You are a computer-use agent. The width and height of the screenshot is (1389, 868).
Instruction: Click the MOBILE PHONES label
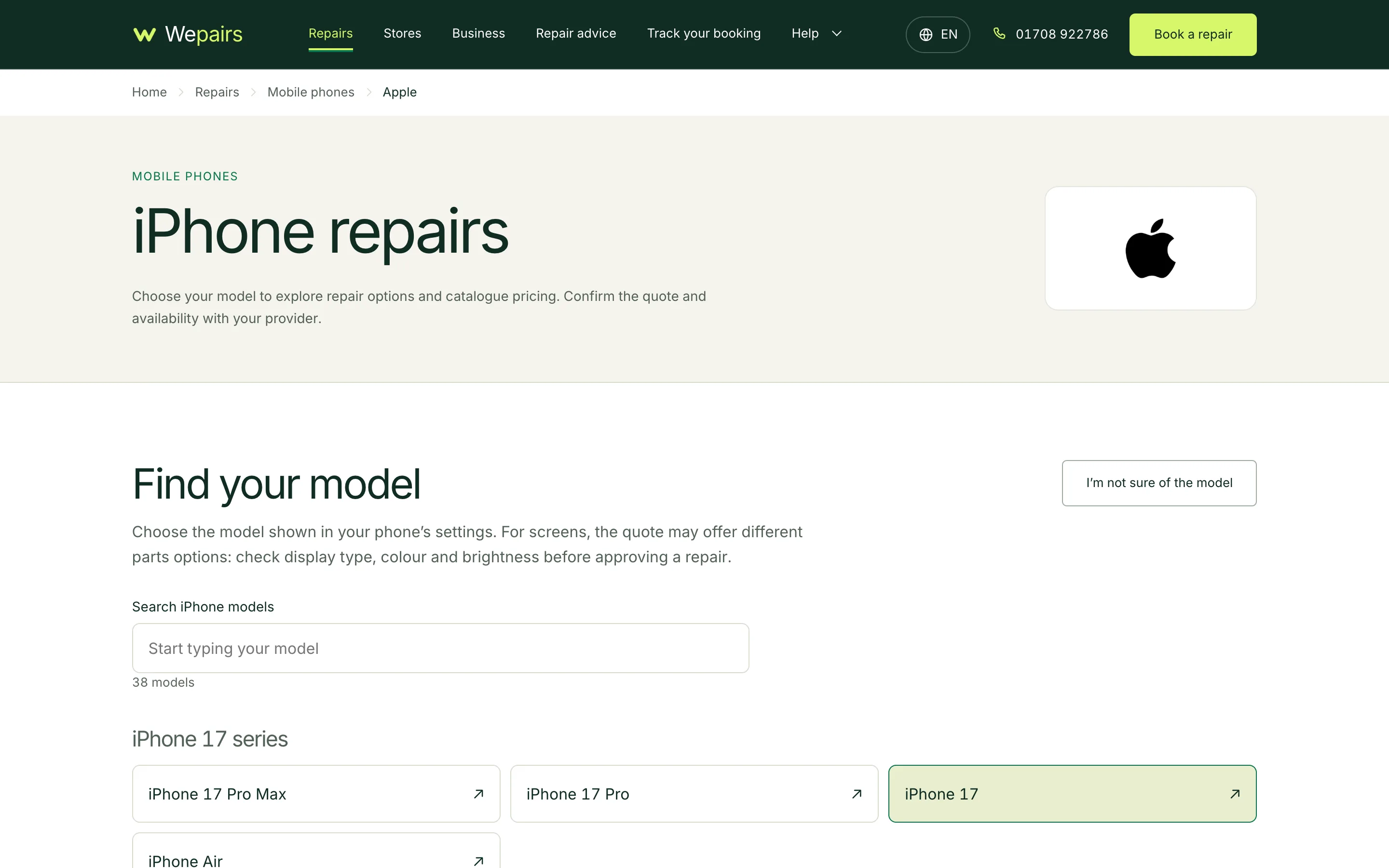click(x=185, y=176)
